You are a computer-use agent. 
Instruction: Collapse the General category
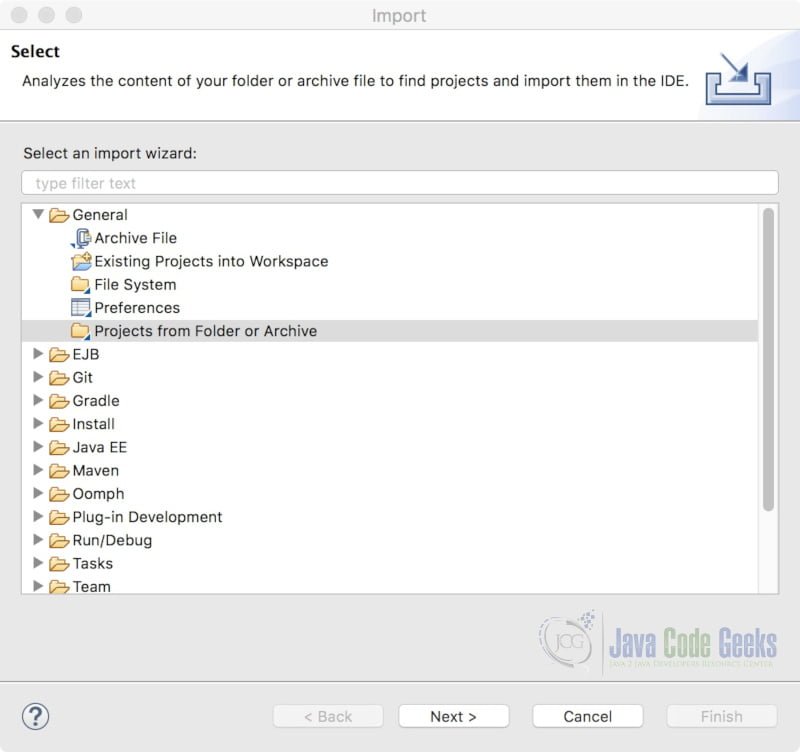click(39, 214)
